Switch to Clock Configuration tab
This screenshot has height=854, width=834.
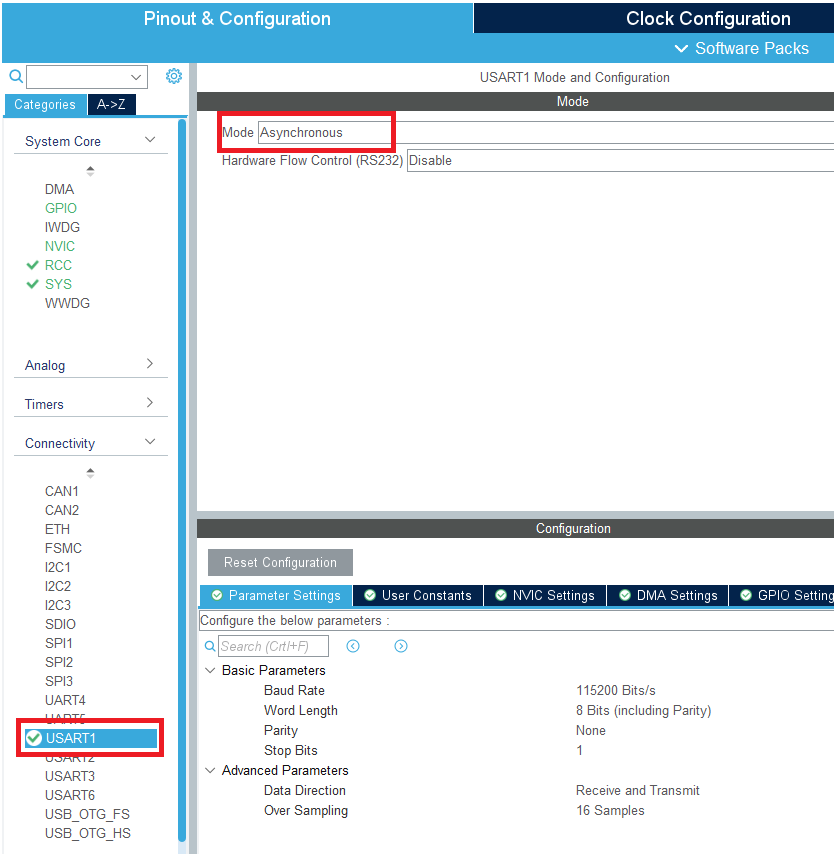(x=708, y=19)
